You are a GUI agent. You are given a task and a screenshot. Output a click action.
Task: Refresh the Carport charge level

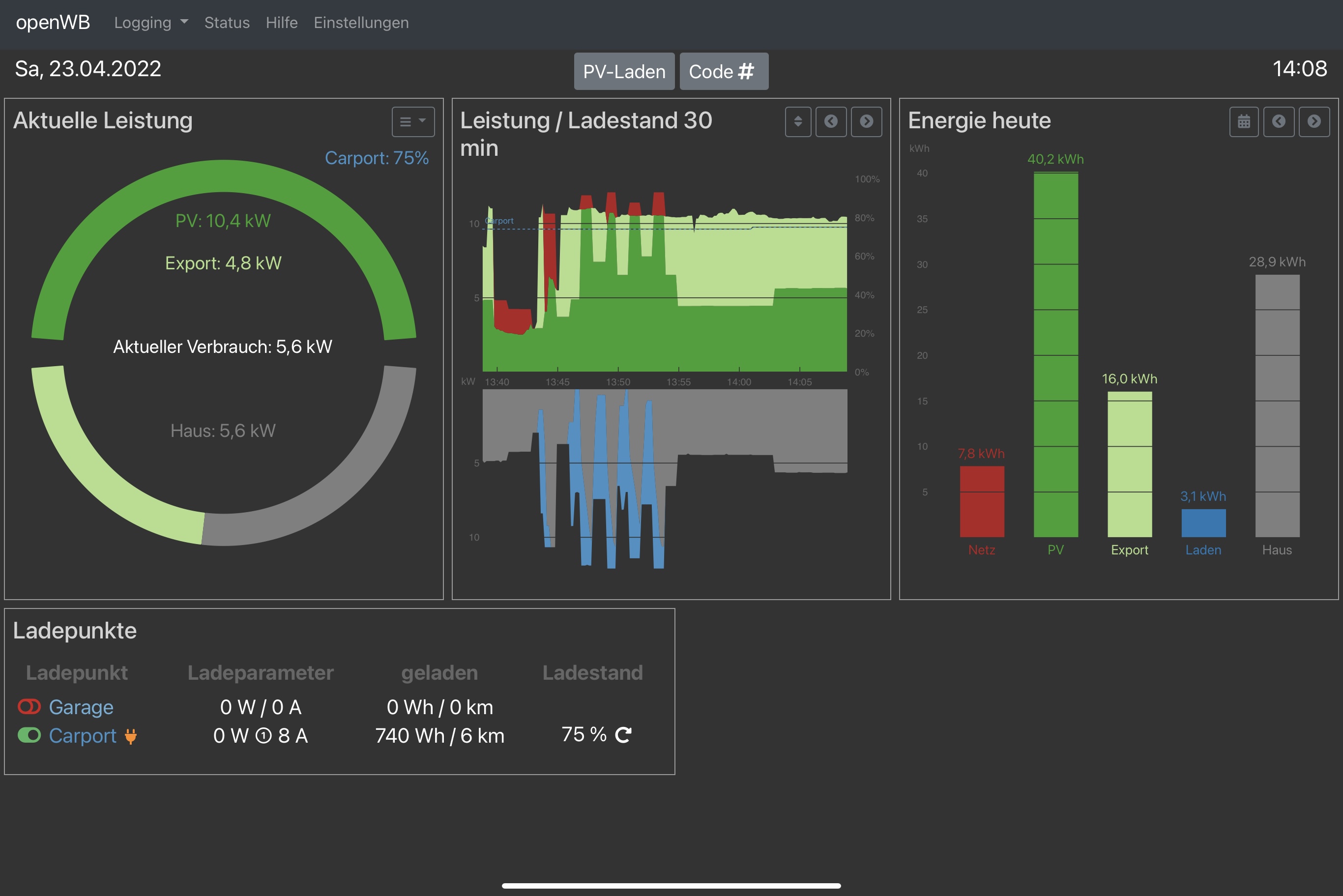[x=623, y=735]
